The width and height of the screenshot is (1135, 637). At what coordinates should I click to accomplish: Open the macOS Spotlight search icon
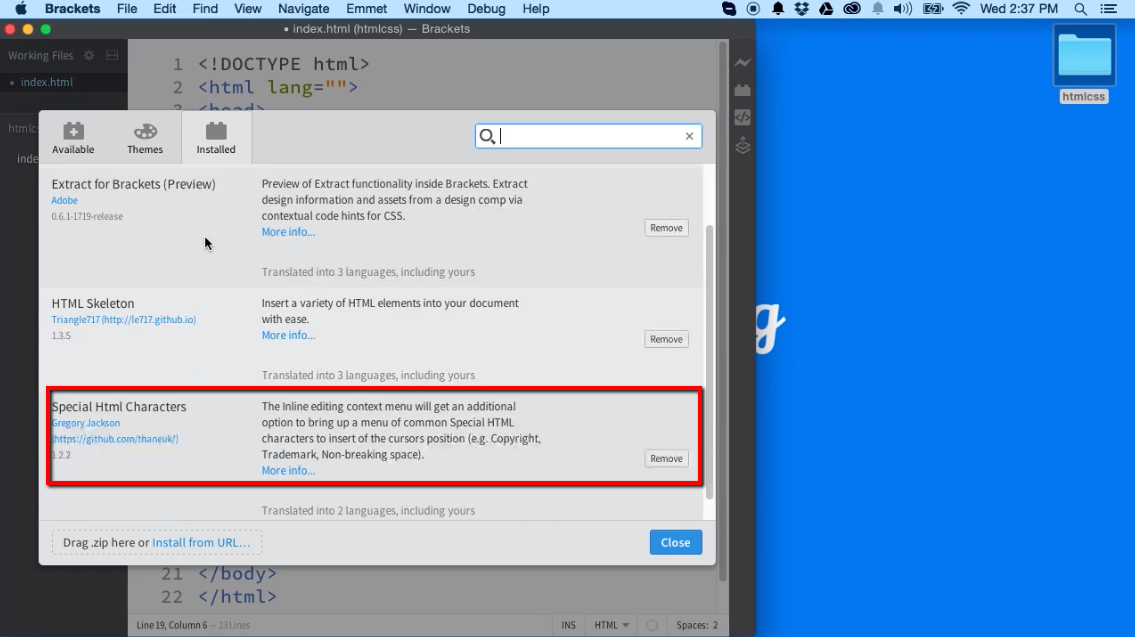1080,9
